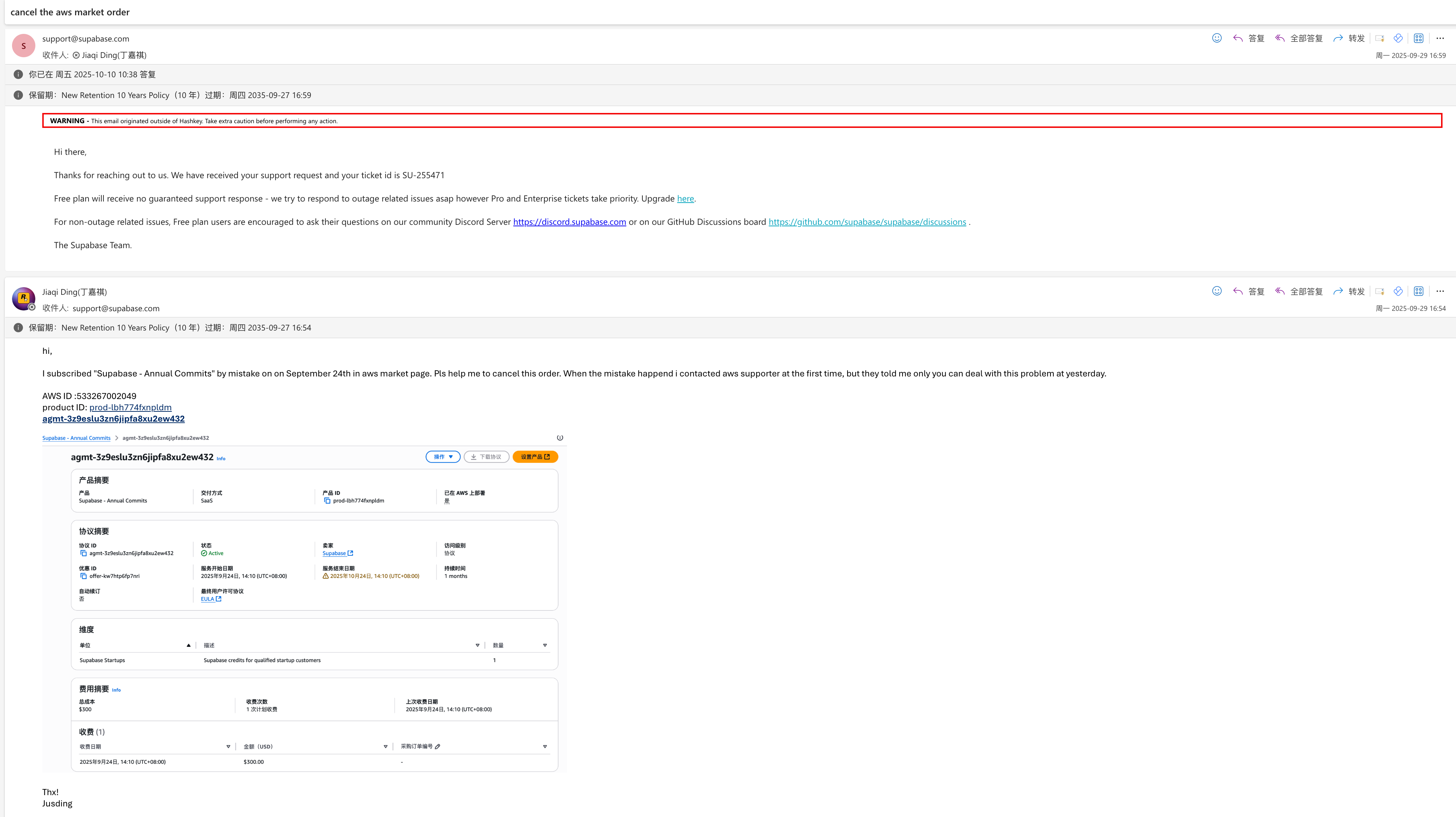The width and height of the screenshot is (1456, 817).
Task: Click the prod-lbh774fxnpldm product ID link
Action: click(x=130, y=407)
